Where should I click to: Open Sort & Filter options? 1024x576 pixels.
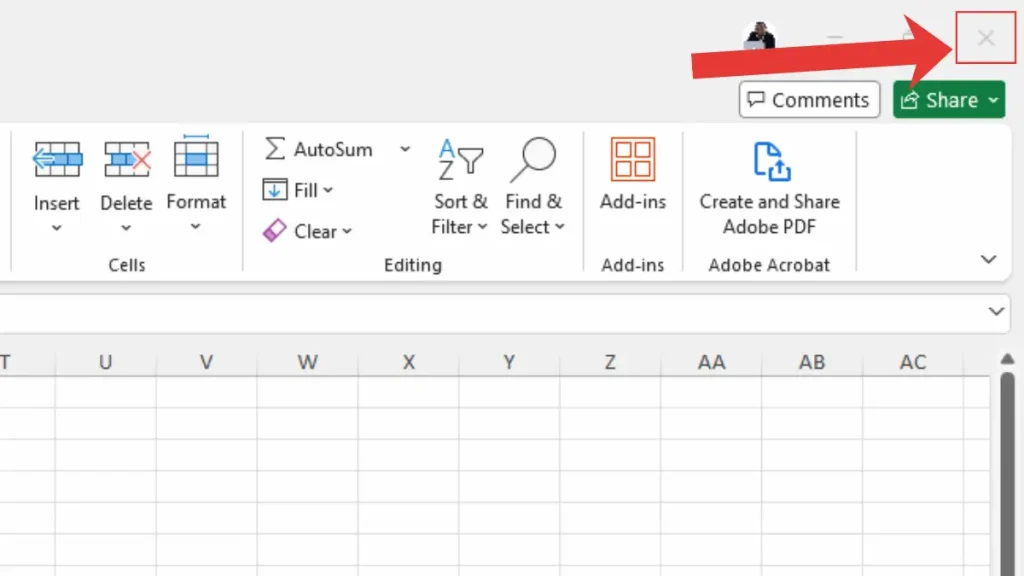(x=460, y=160)
